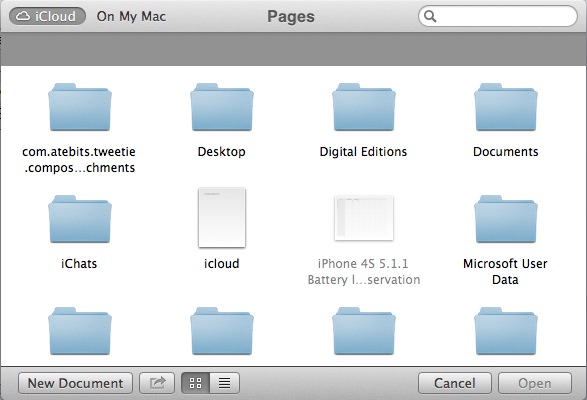Click the Share arrow button
This screenshot has width=587, height=400.
[x=157, y=383]
